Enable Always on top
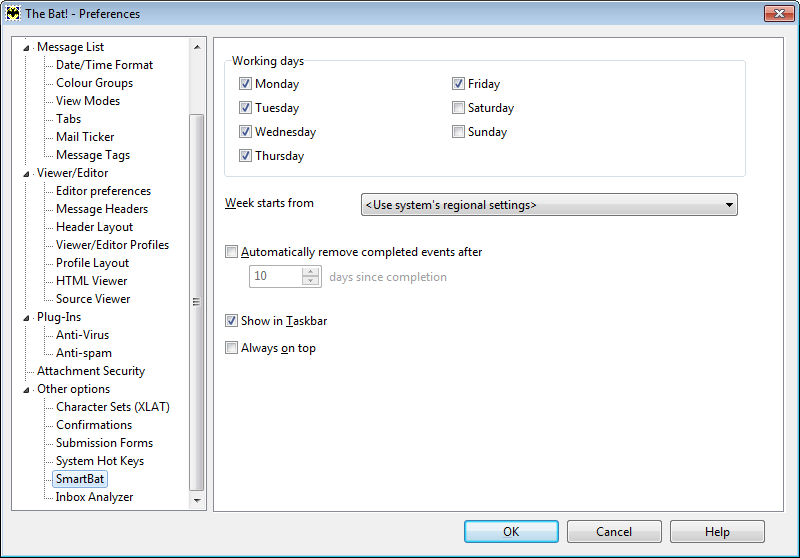800x558 pixels. [232, 348]
